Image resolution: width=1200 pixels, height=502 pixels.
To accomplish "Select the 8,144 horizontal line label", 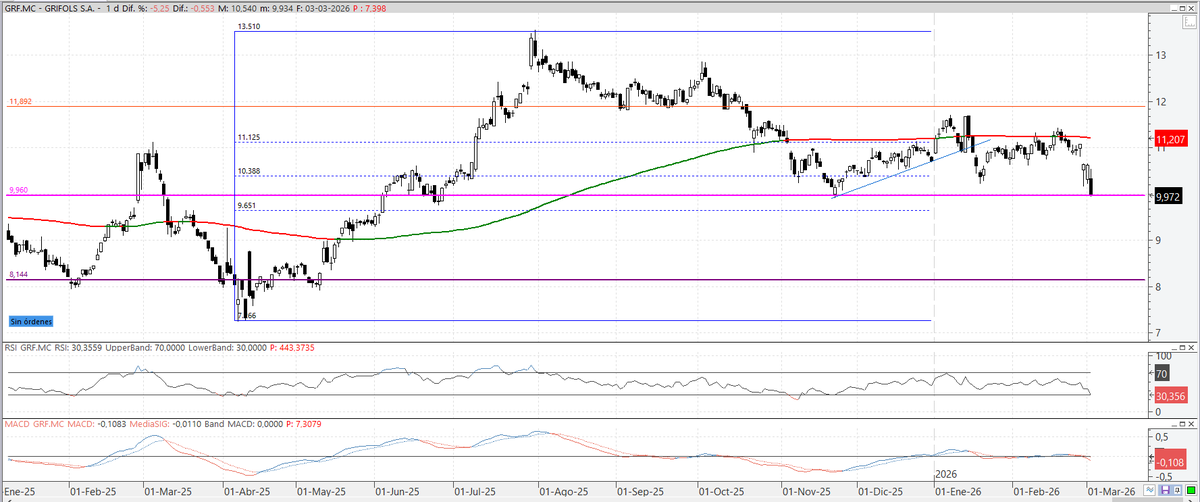I will point(19,272).
